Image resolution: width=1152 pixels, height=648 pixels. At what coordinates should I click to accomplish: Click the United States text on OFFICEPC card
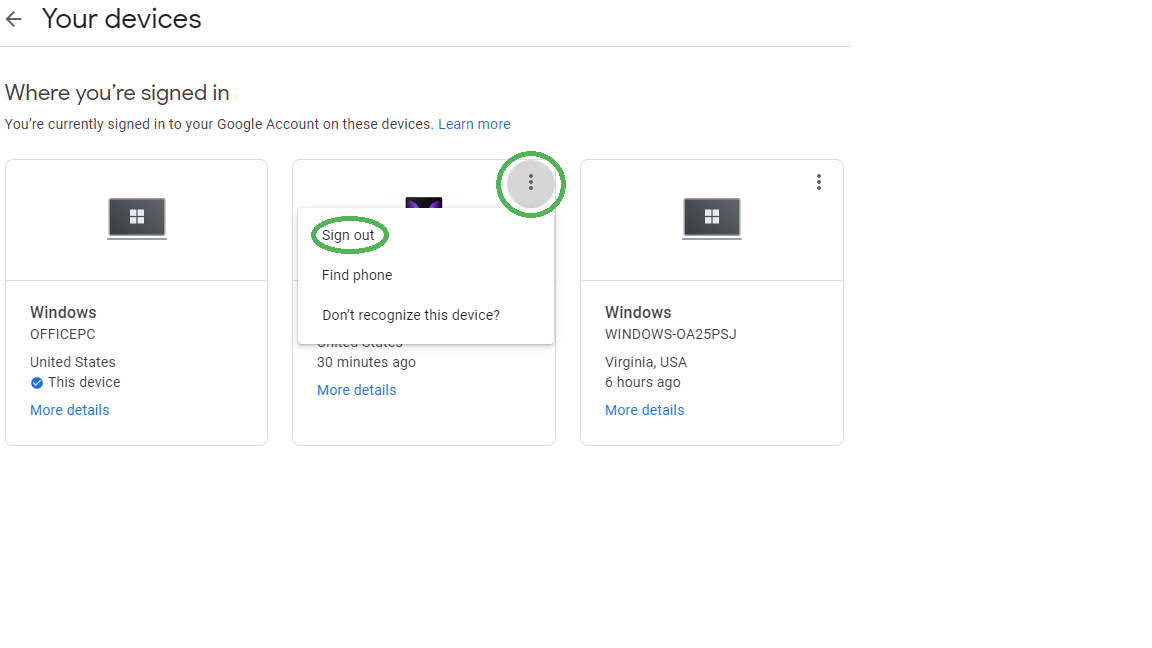tap(73, 362)
